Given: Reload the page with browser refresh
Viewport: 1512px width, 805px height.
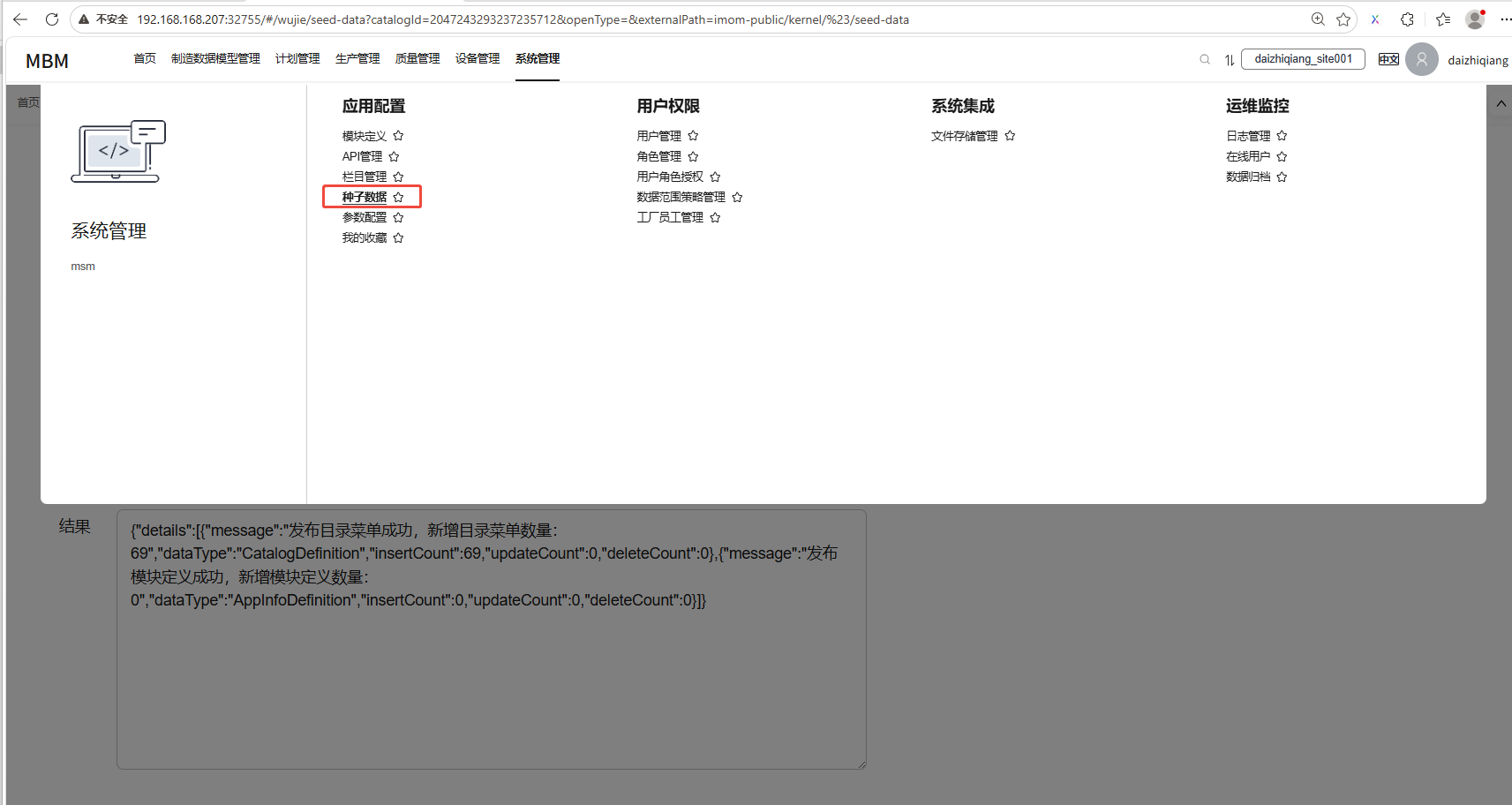Looking at the screenshot, I should coord(52,19).
